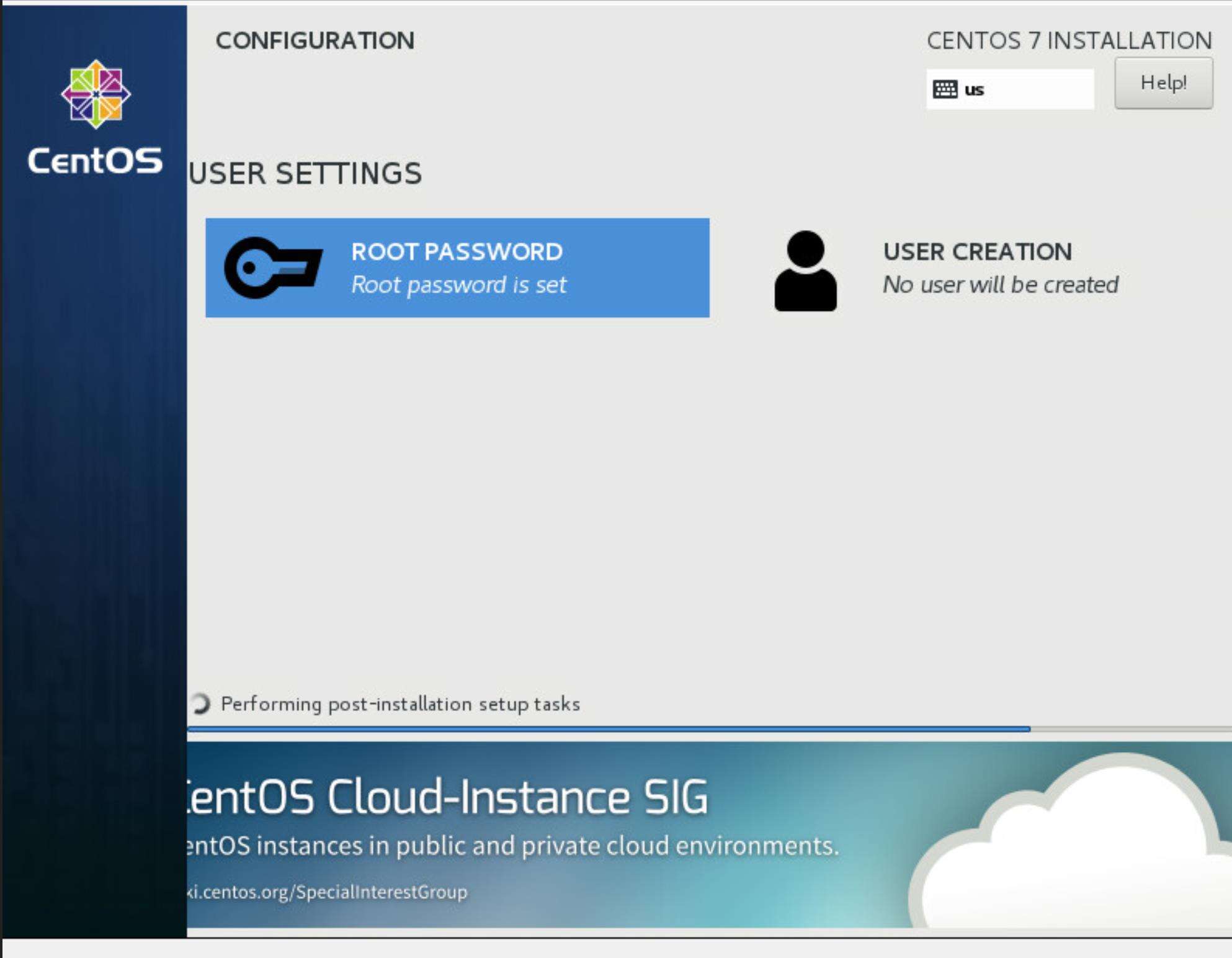Viewport: 1232px width, 958px height.
Task: Click the centos.org SpecialInterestGroup link
Action: [x=327, y=892]
